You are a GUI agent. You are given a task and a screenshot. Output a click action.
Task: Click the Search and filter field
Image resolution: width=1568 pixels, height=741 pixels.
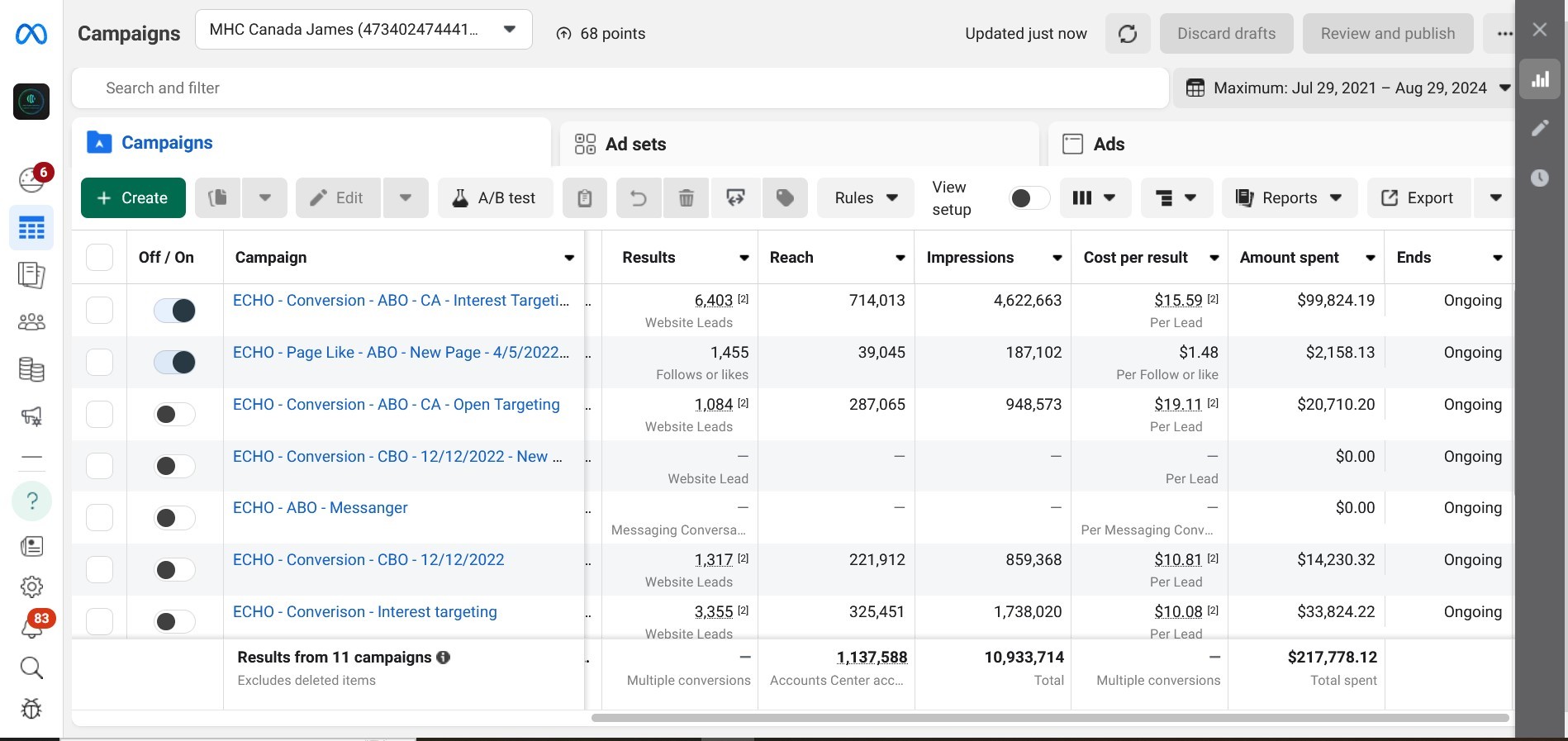click(620, 88)
